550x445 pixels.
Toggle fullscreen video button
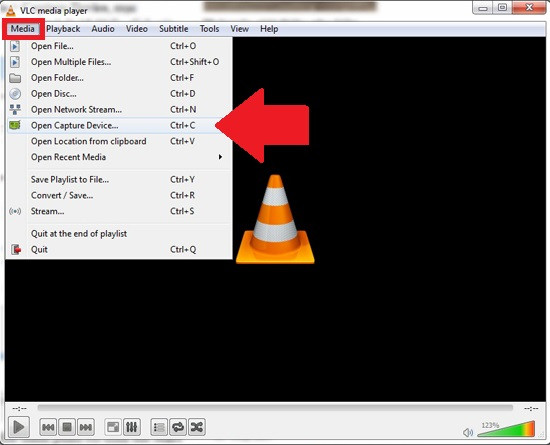click(113, 427)
